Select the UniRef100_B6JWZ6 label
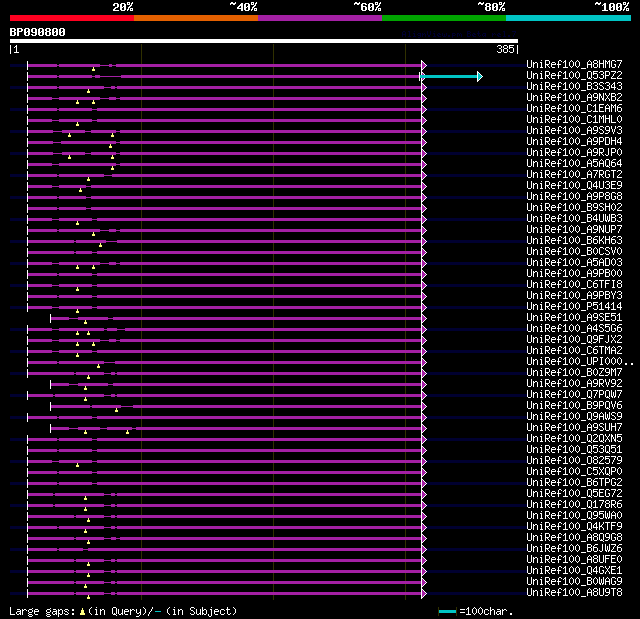640x619 pixels. 574,548
